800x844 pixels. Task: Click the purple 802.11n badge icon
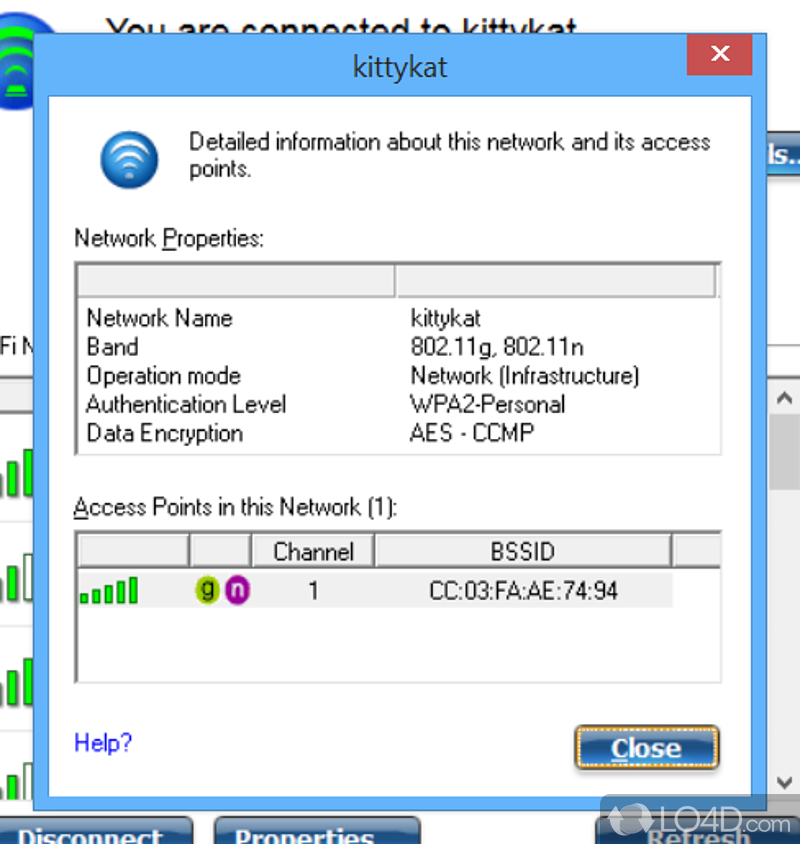tap(237, 590)
